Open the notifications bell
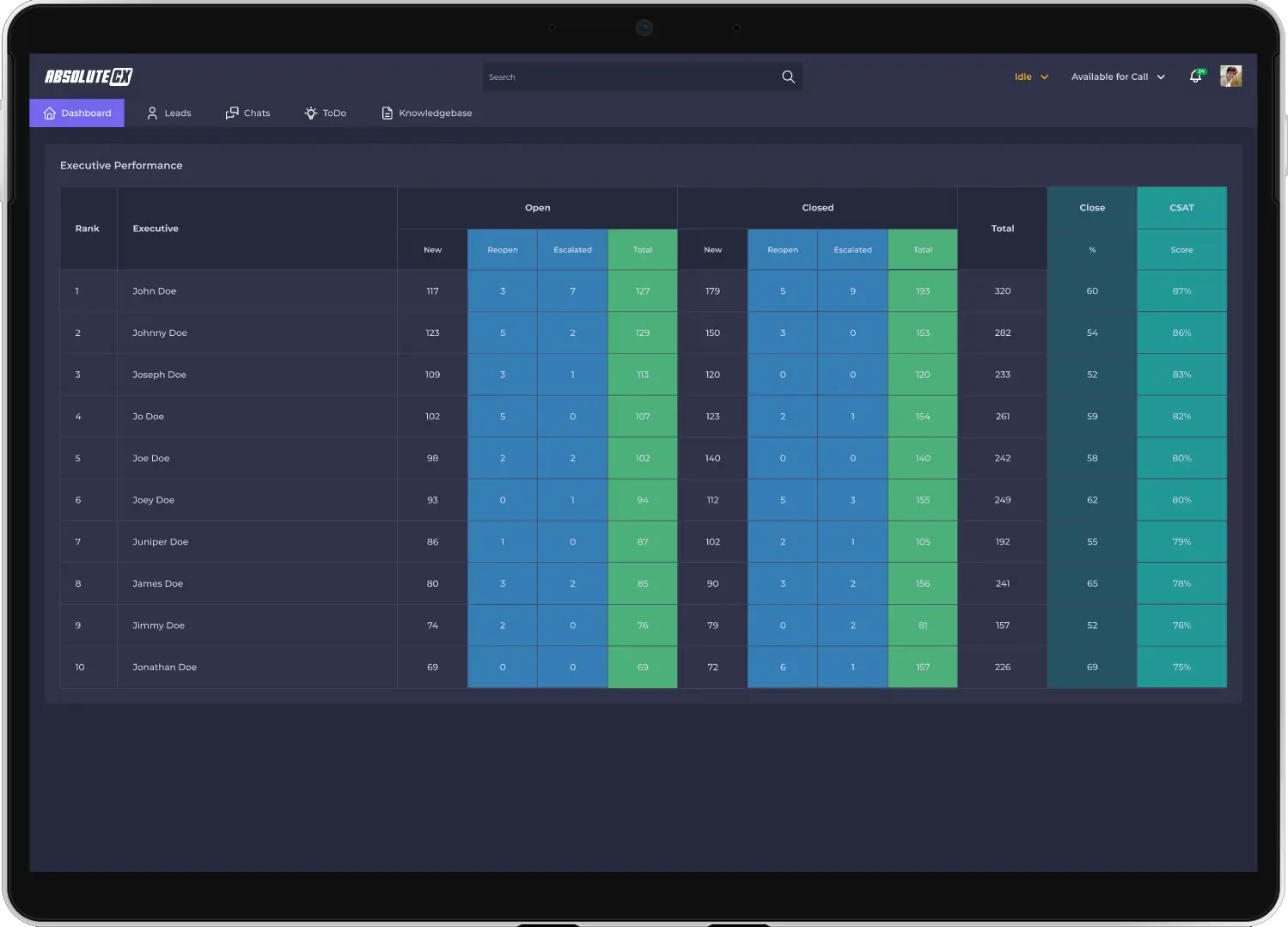This screenshot has height=927, width=1288. (1196, 76)
